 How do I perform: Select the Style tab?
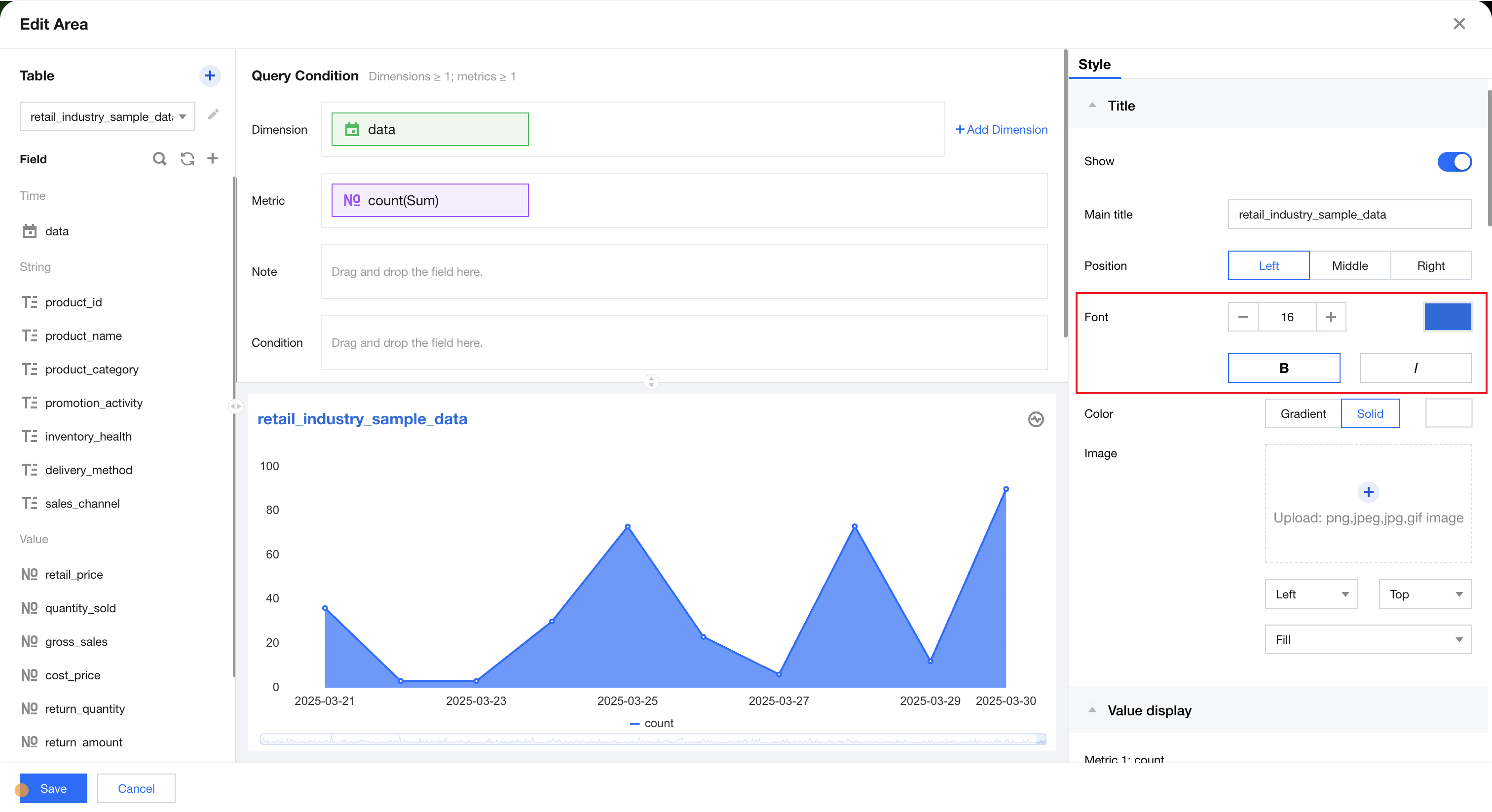coord(1094,64)
